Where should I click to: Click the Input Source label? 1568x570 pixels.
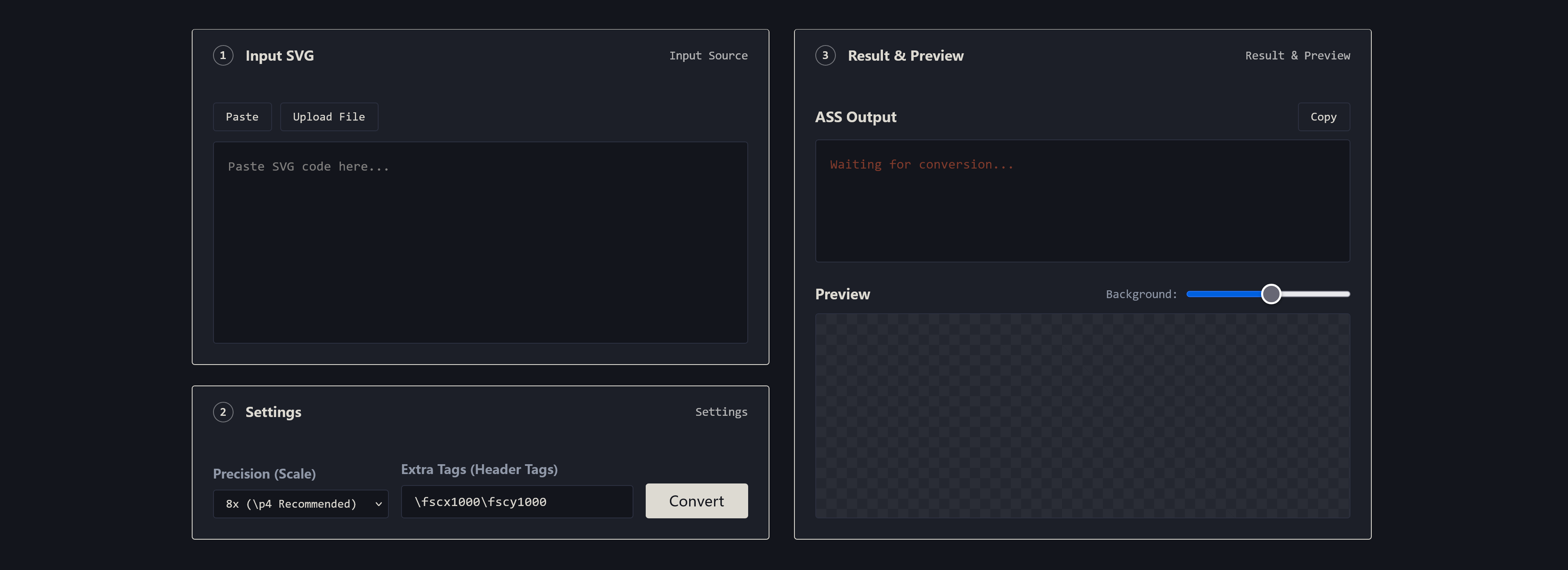tap(708, 55)
